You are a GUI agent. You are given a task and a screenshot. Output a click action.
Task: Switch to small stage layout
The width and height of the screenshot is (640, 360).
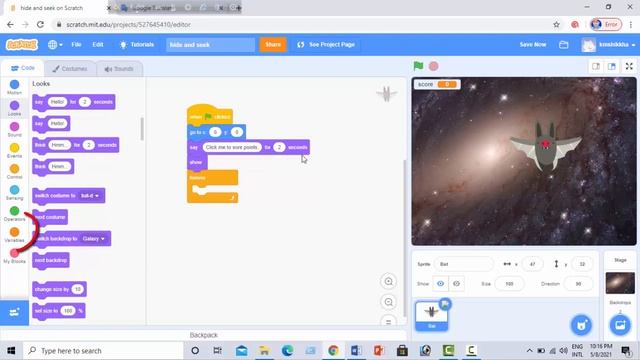[596, 66]
